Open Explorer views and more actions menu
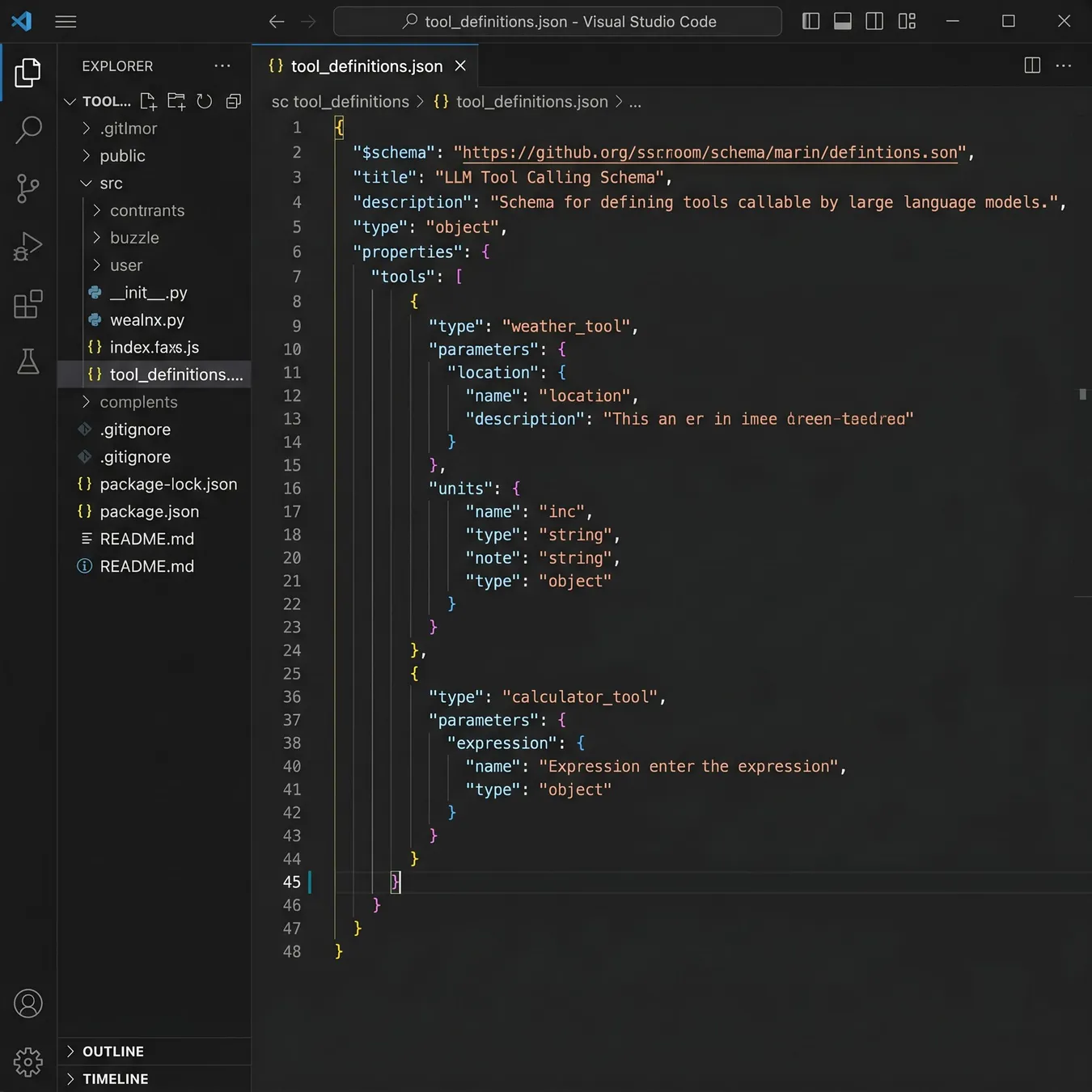This screenshot has width=1092, height=1092. click(x=222, y=66)
